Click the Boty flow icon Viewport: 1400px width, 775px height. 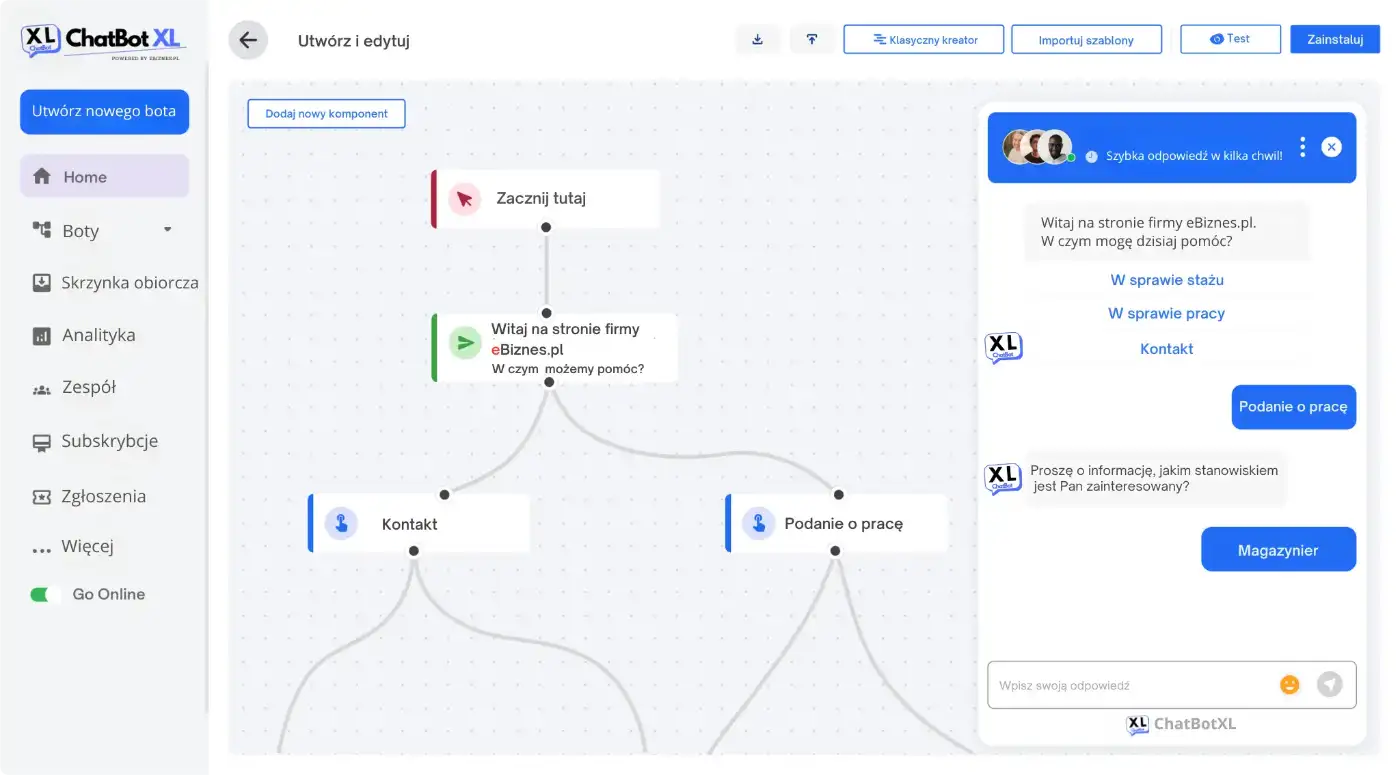point(42,230)
